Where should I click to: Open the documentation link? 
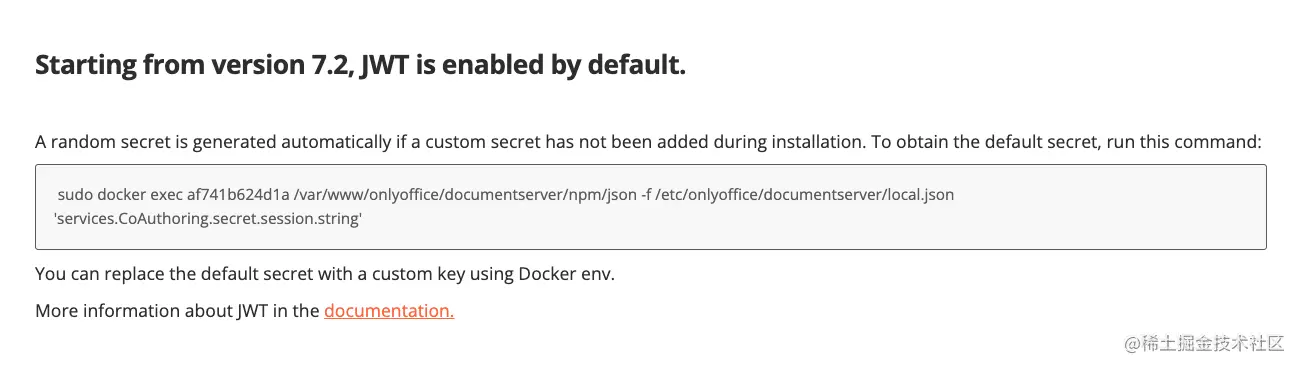pos(389,311)
